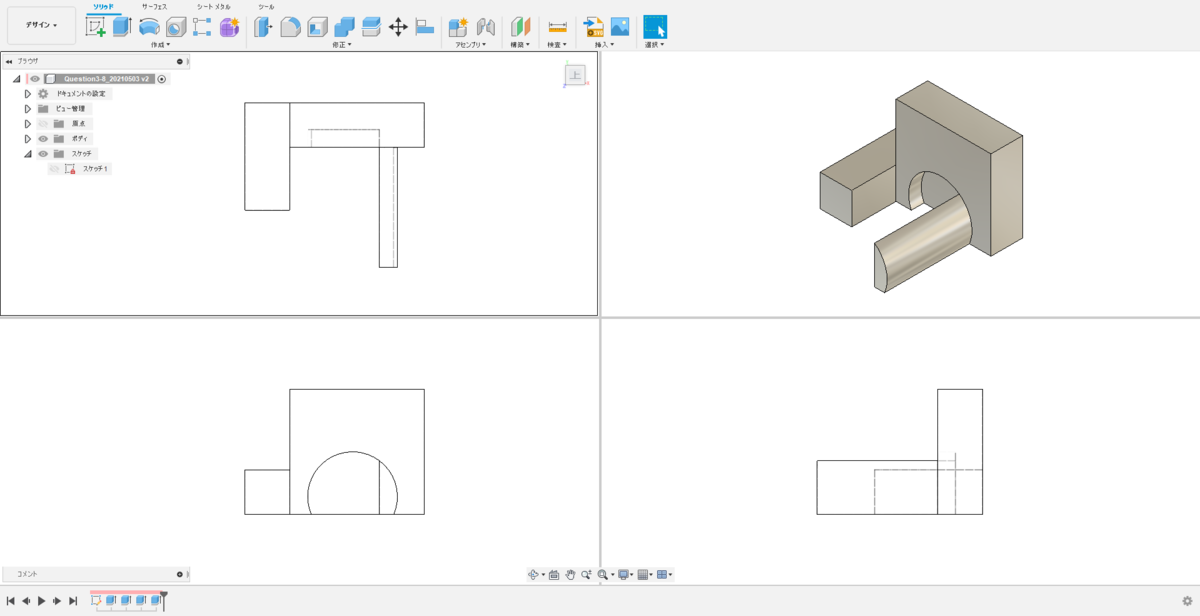
Task: Switch to the シートメタル tab
Action: coord(213,7)
